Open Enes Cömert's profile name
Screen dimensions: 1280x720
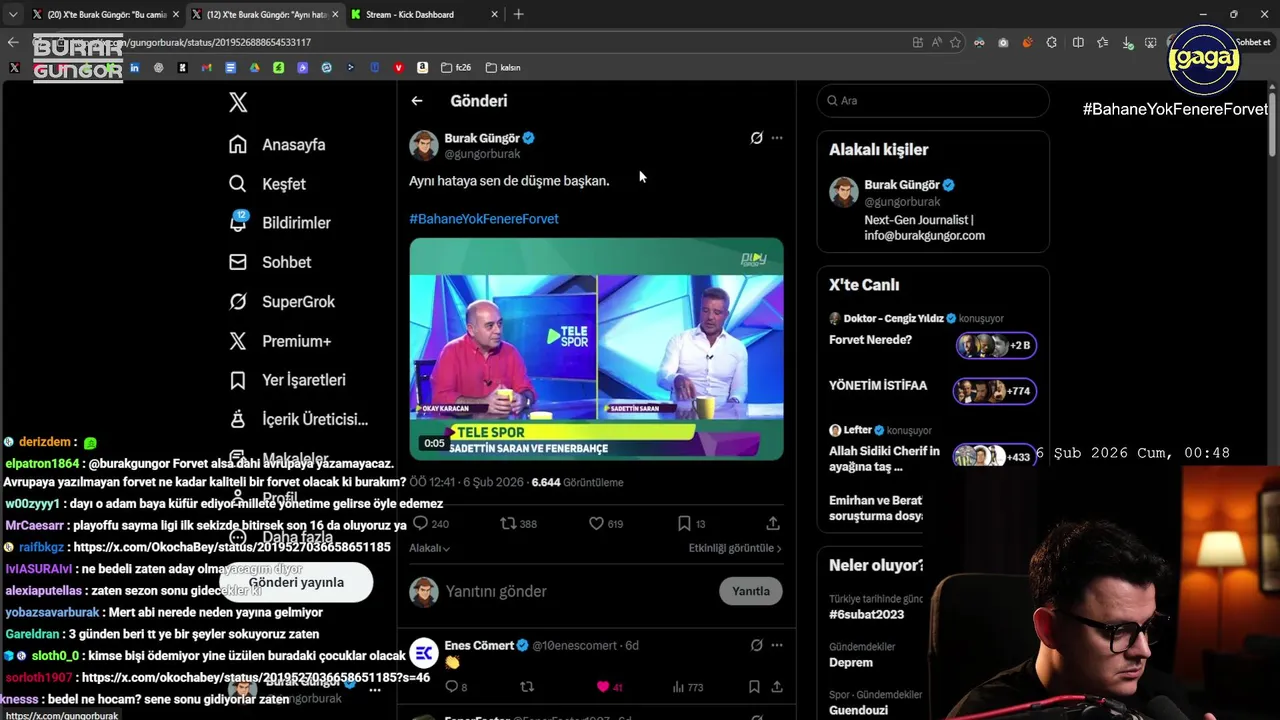[x=479, y=645]
